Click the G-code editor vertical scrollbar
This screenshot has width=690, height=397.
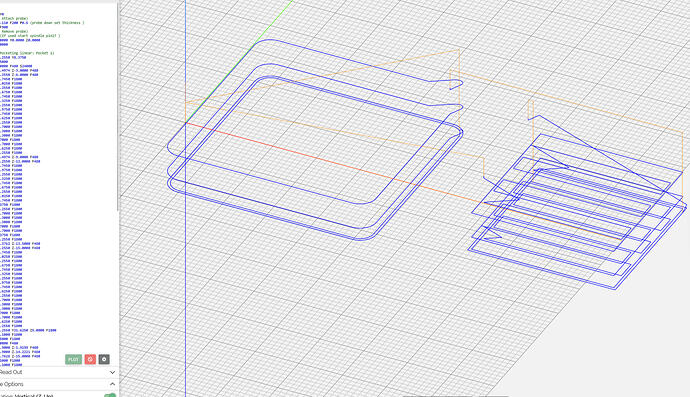click(117, 106)
